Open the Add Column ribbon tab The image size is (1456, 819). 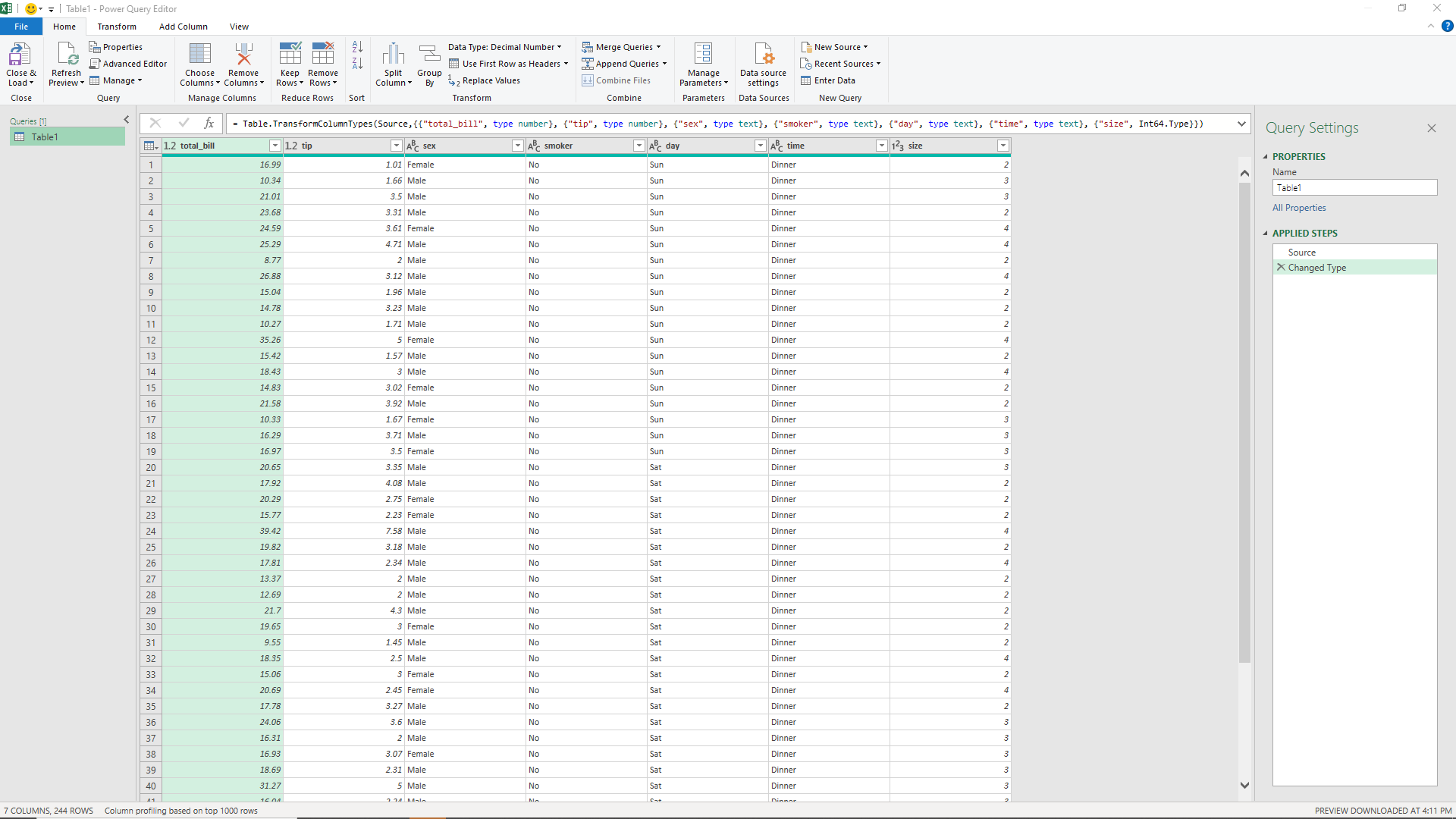pos(183,26)
